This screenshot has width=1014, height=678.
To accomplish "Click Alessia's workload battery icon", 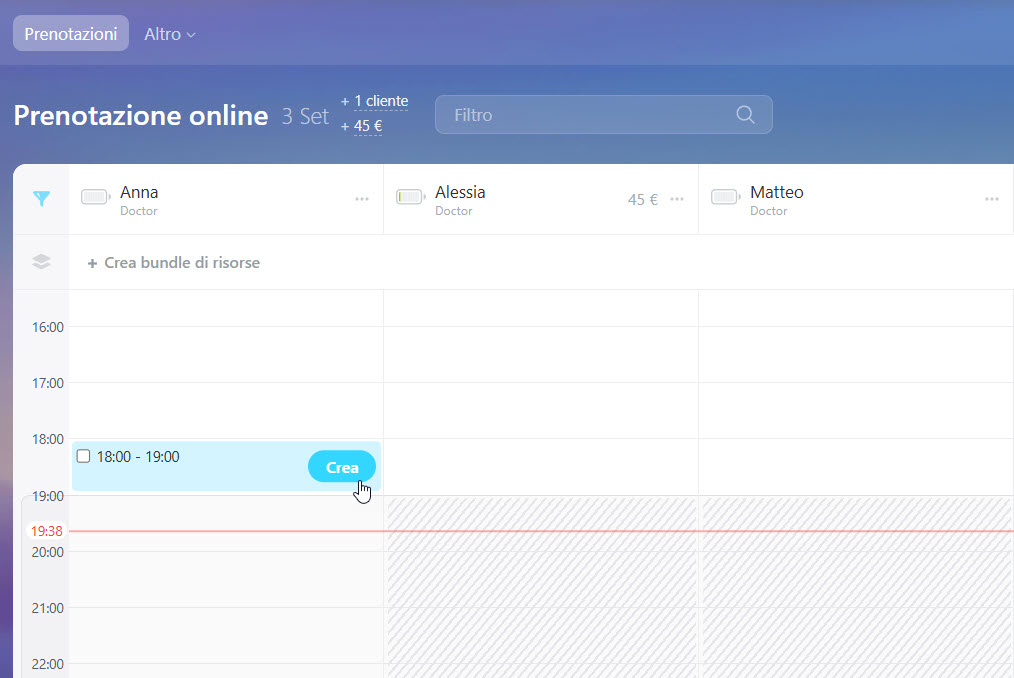I will click(x=411, y=197).
